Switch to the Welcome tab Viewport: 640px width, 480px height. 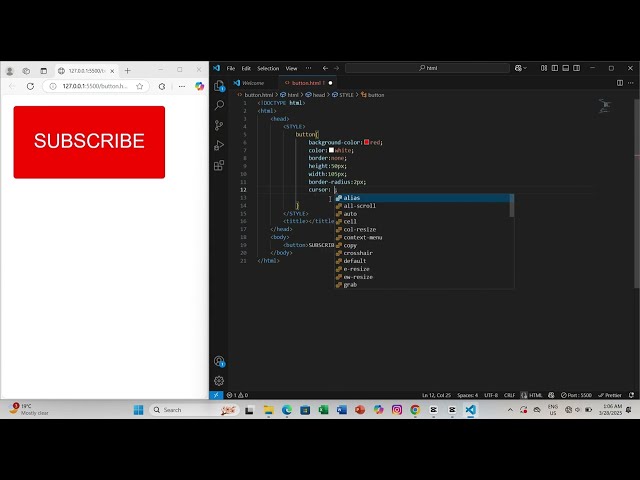[x=253, y=83]
